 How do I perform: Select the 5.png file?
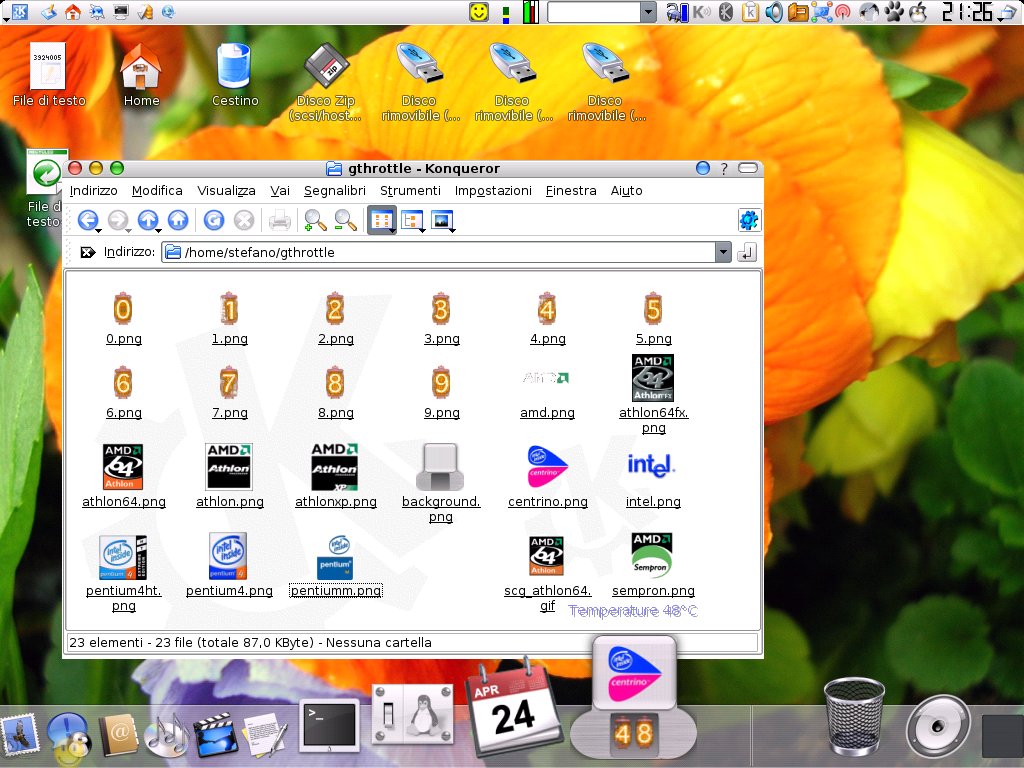point(653,310)
